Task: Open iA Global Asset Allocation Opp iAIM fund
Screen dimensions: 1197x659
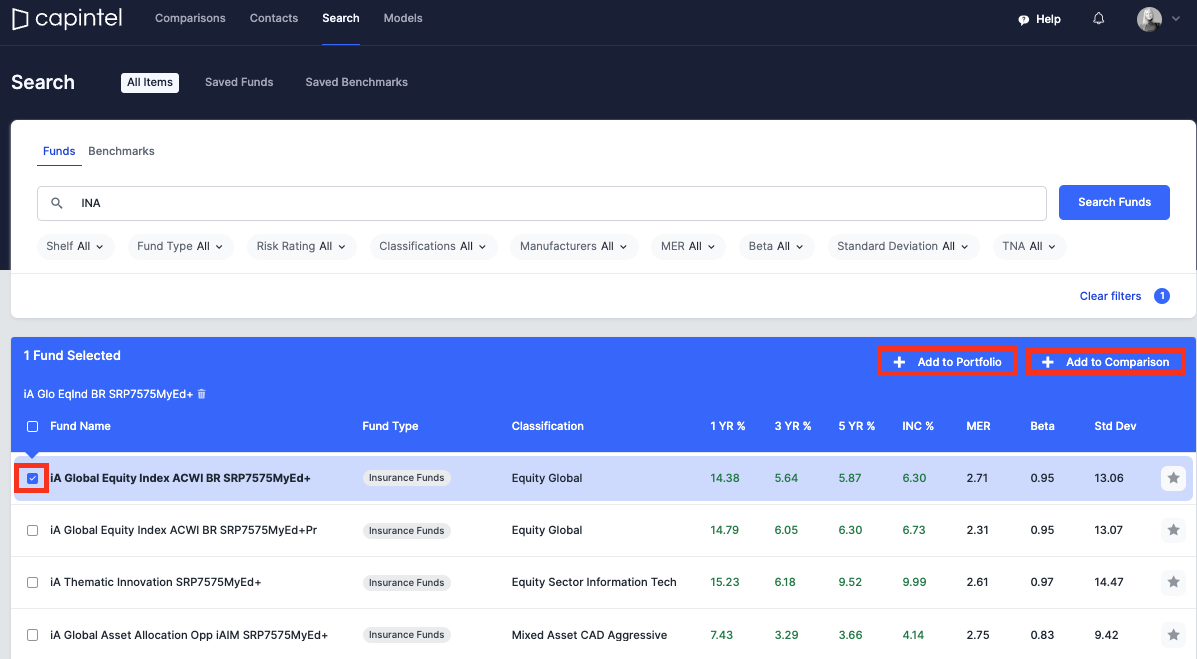Action: point(189,635)
